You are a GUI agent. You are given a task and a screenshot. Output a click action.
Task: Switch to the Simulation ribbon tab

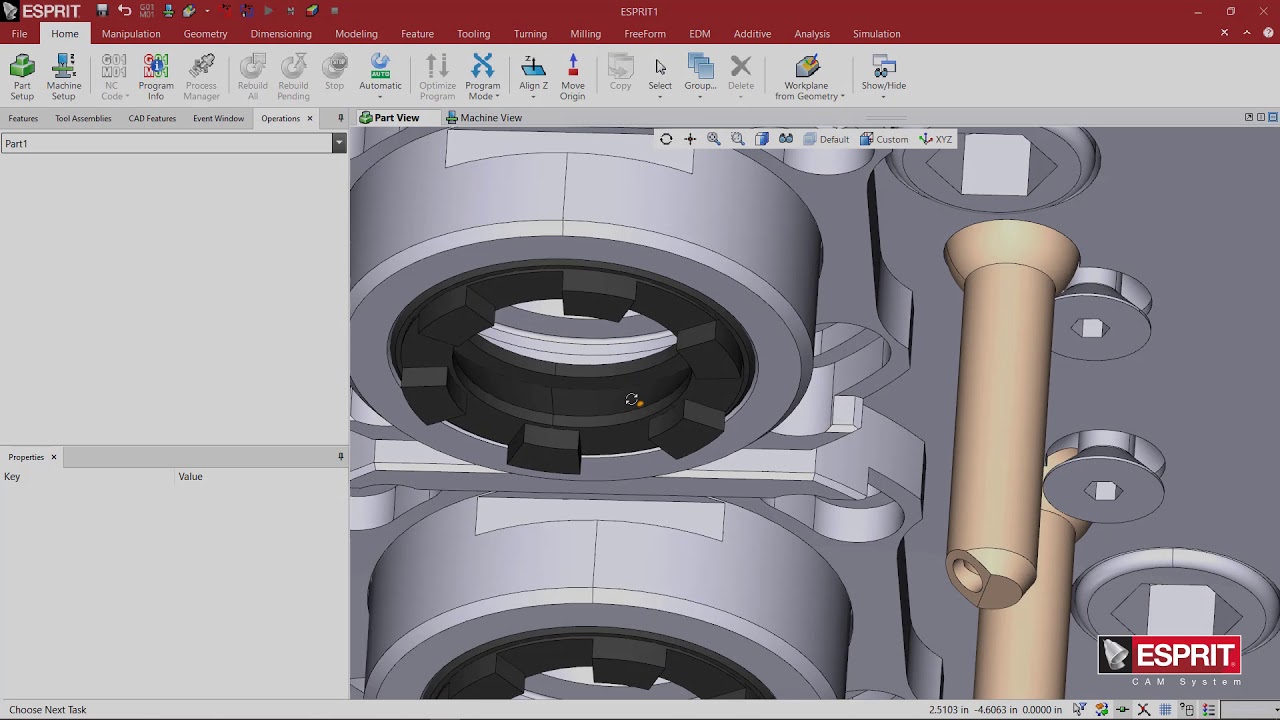[x=876, y=33]
